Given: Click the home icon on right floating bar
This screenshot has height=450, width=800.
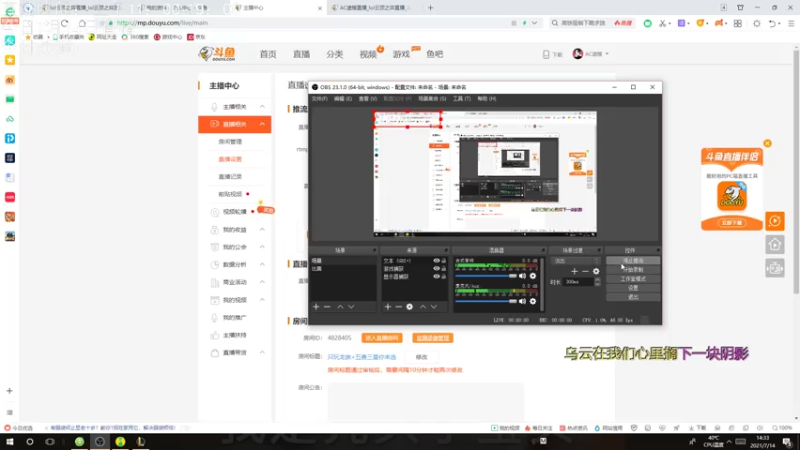Looking at the screenshot, I should pos(775,245).
